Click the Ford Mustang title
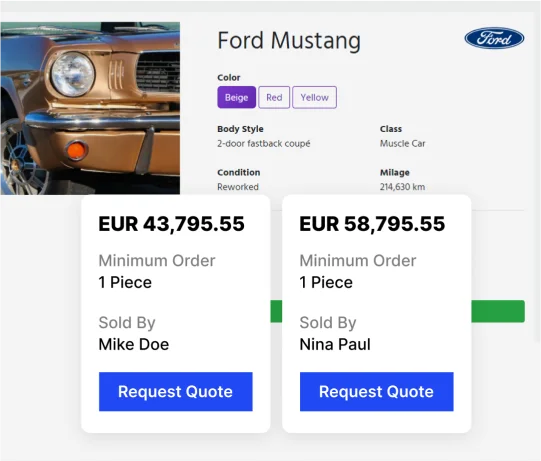Screen dimensions: 541x461 point(289,41)
